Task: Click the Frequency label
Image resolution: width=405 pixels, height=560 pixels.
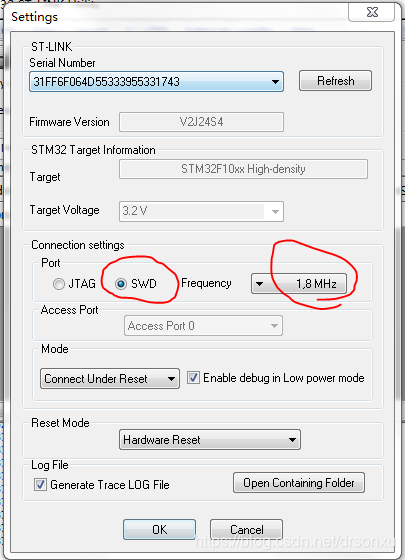Action: pos(206,283)
